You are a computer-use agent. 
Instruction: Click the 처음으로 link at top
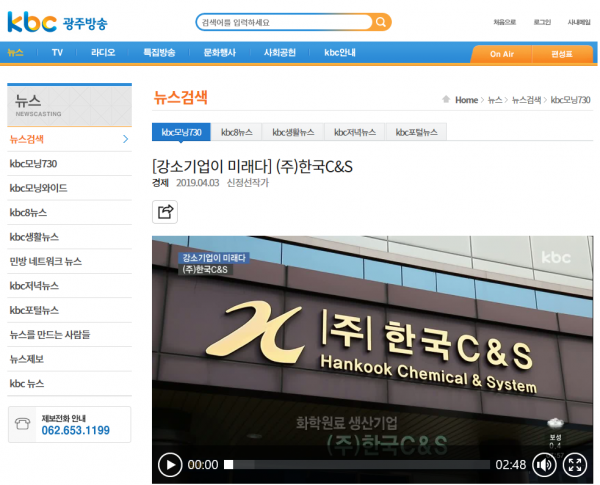[x=505, y=22]
